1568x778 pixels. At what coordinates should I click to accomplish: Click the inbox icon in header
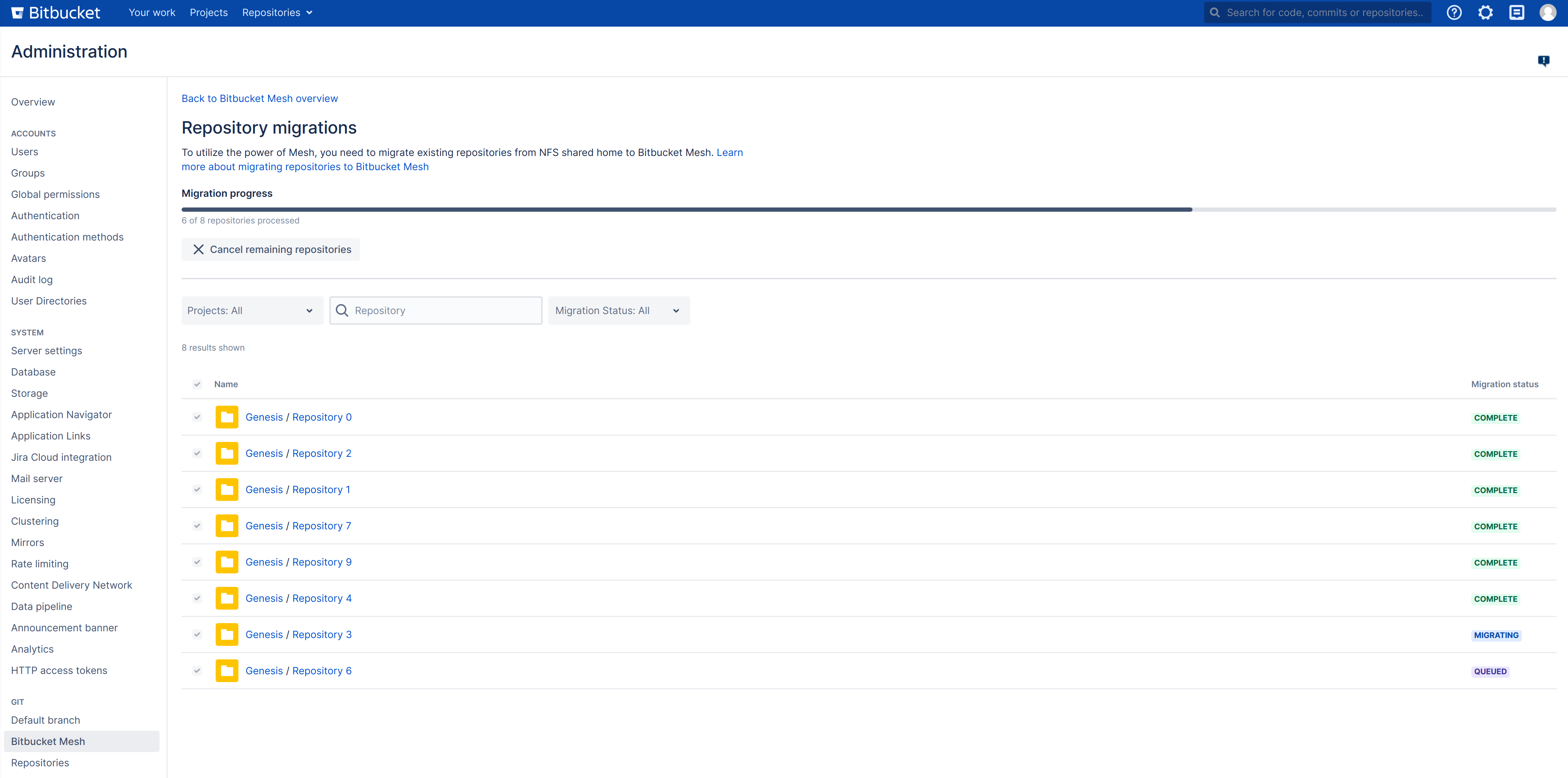1516,13
